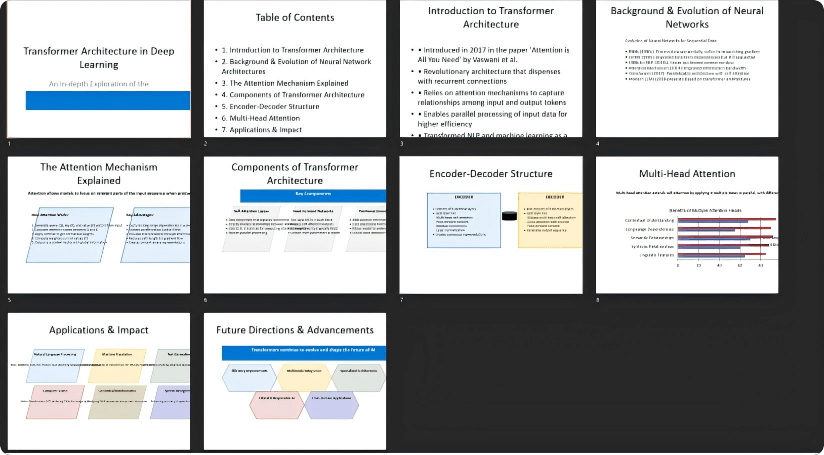Click the '3. The Attention Mechanism Explained' contents entry

(282, 83)
